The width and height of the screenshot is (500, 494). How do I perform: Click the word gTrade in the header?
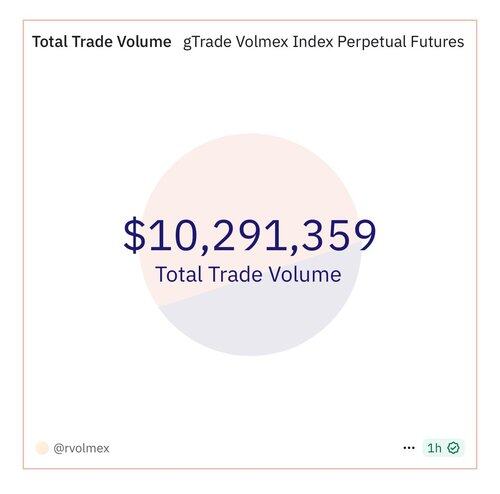[x=207, y=43]
